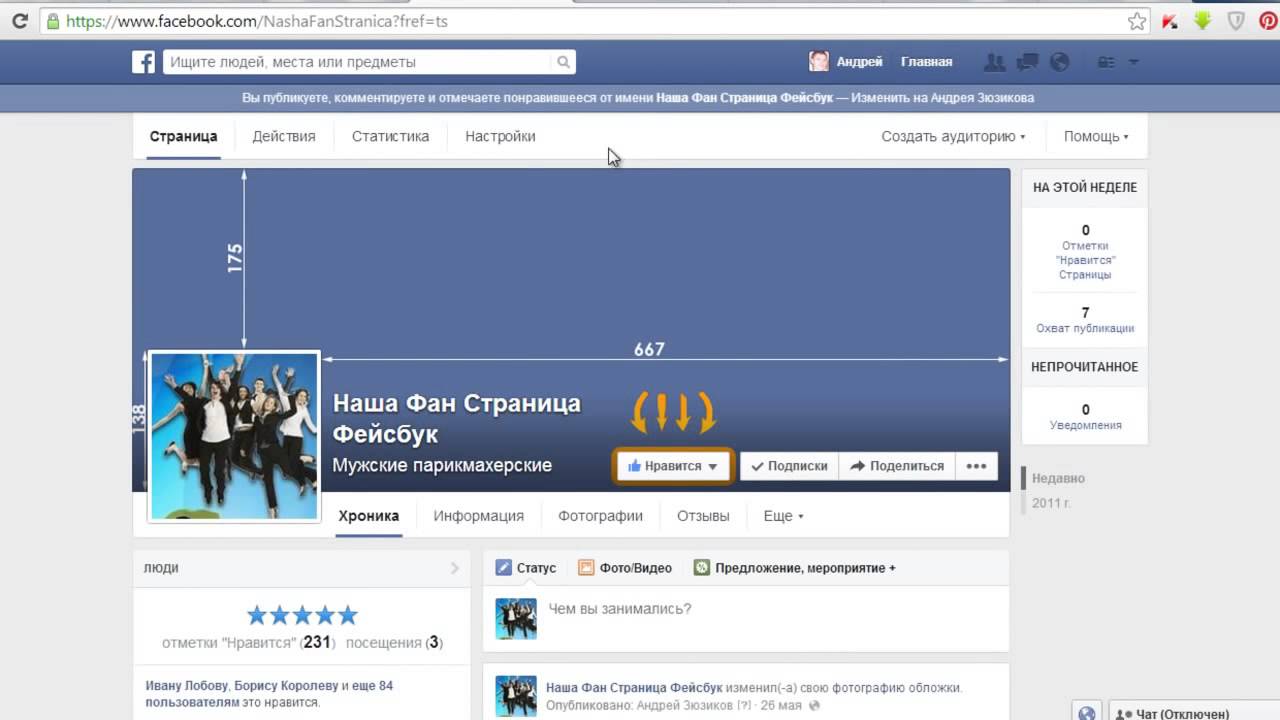Click post author Наша Фан Страница Фейсбук

tap(634, 688)
